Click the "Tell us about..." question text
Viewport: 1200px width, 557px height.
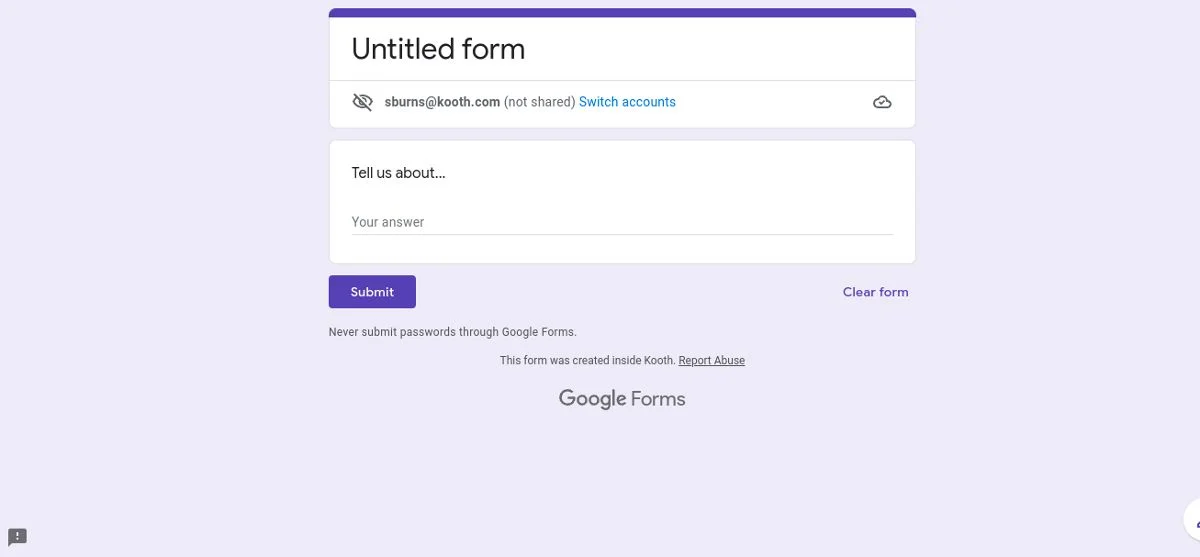pyautogui.click(x=398, y=173)
